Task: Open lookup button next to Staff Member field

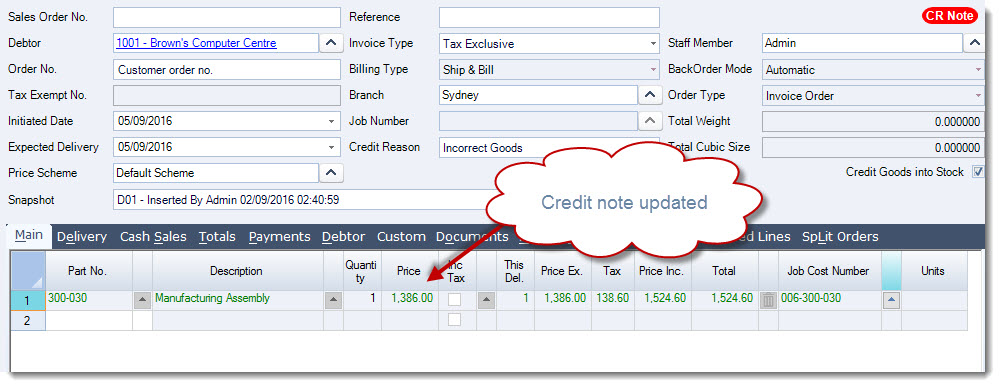Action: pyautogui.click(x=974, y=43)
